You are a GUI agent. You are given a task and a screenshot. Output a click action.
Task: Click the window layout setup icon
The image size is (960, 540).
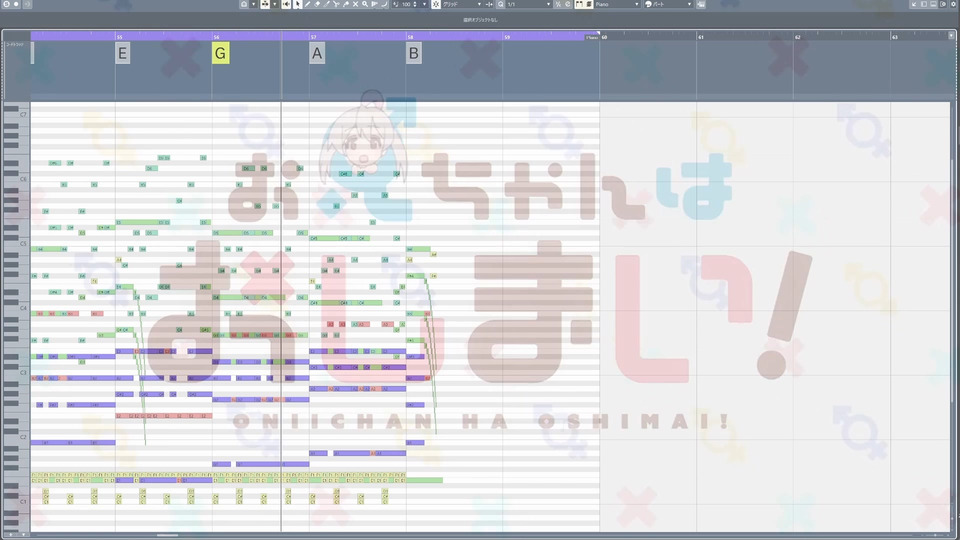click(943, 4)
